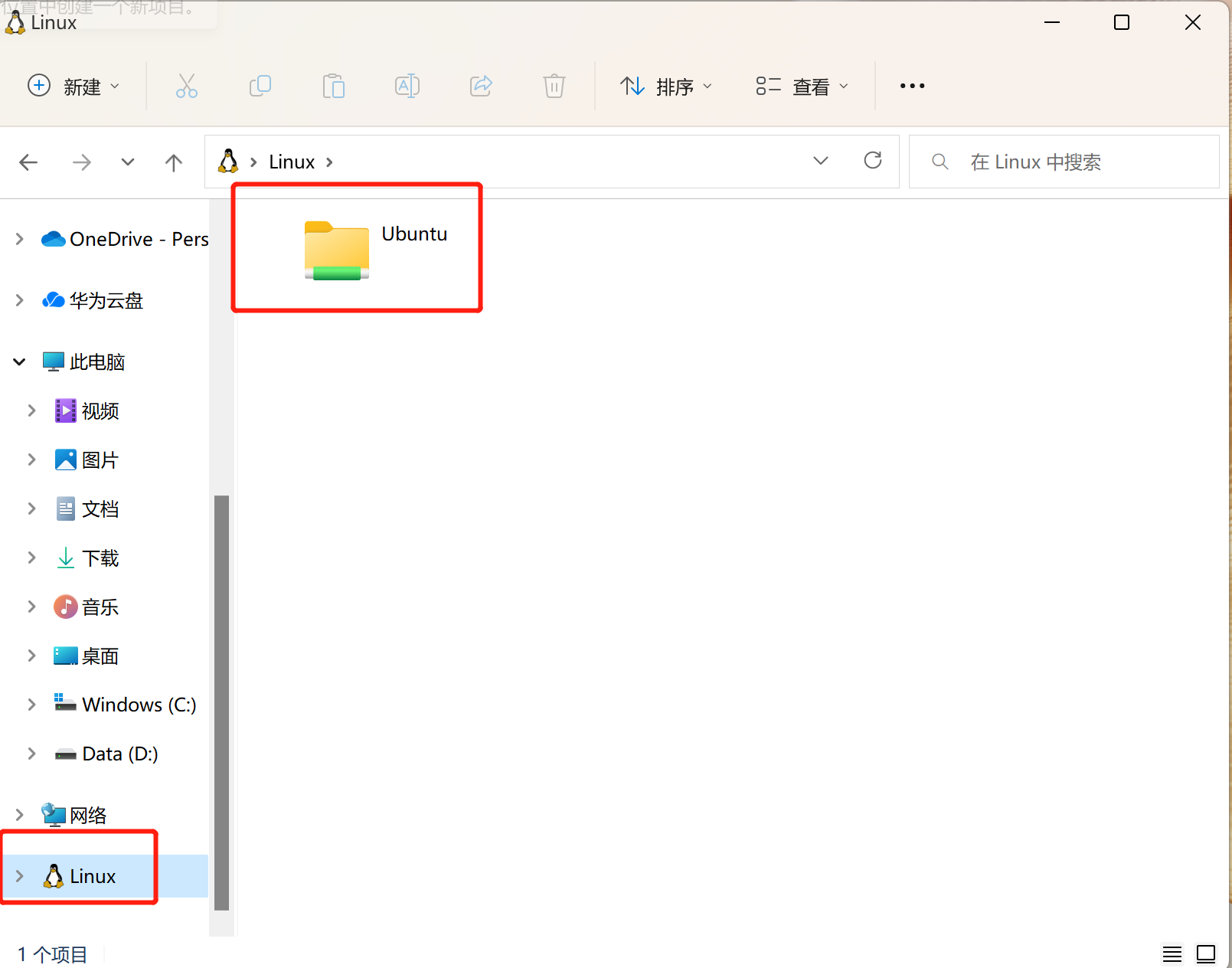
Task: Click the Documents folder icon
Action: (x=66, y=509)
